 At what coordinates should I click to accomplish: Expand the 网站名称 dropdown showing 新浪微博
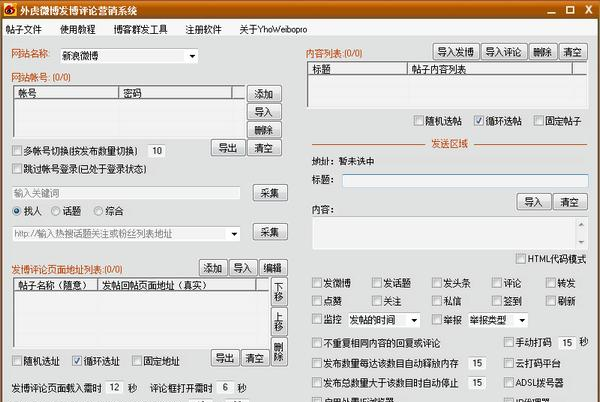[x=233, y=54]
